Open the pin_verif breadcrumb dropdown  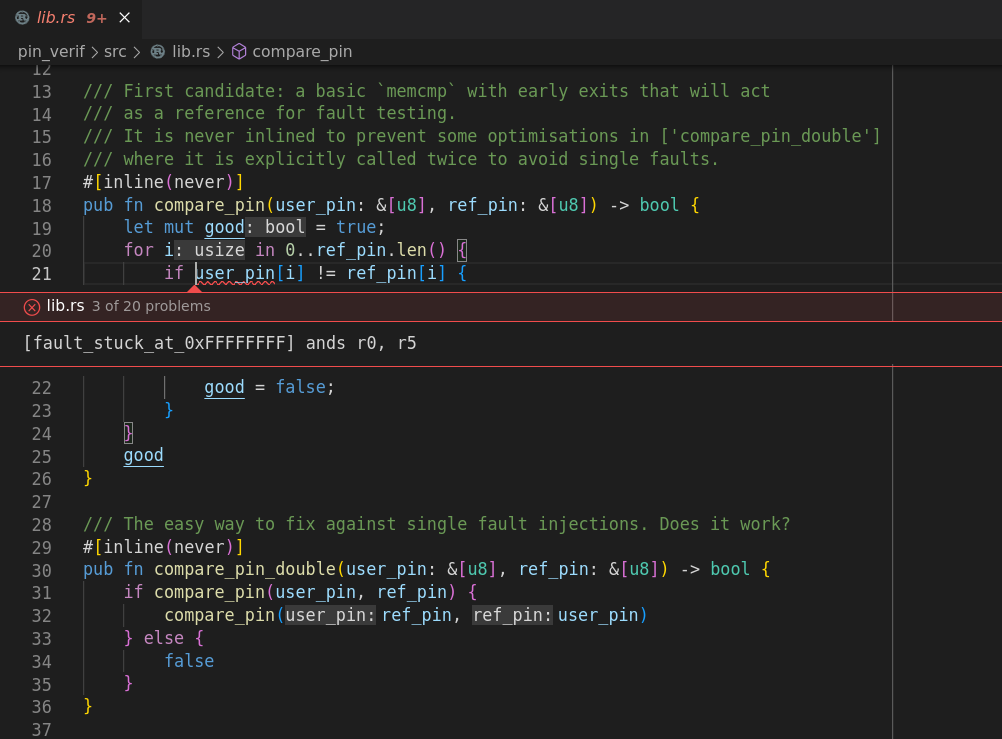coord(52,52)
